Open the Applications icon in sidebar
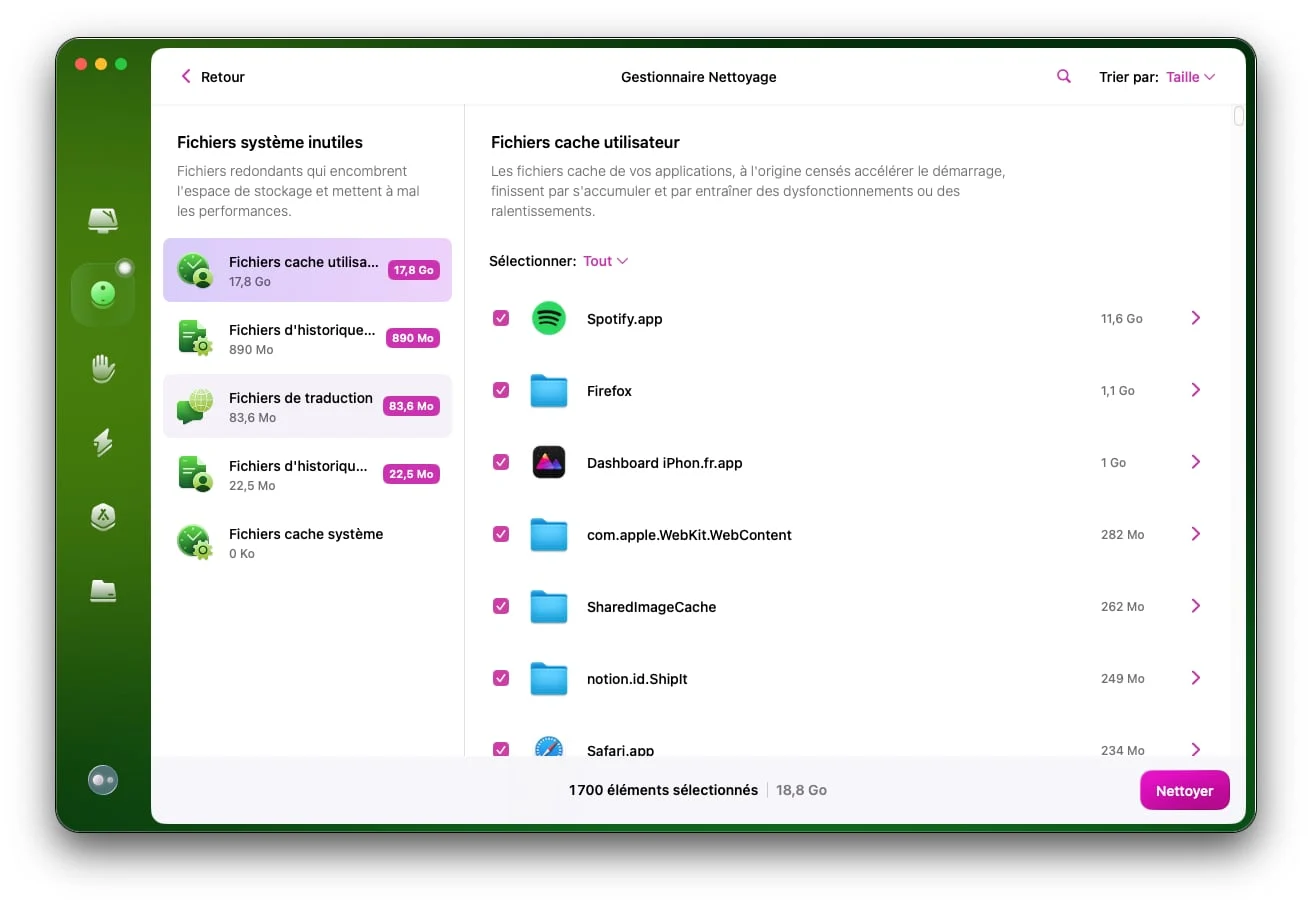 103,516
